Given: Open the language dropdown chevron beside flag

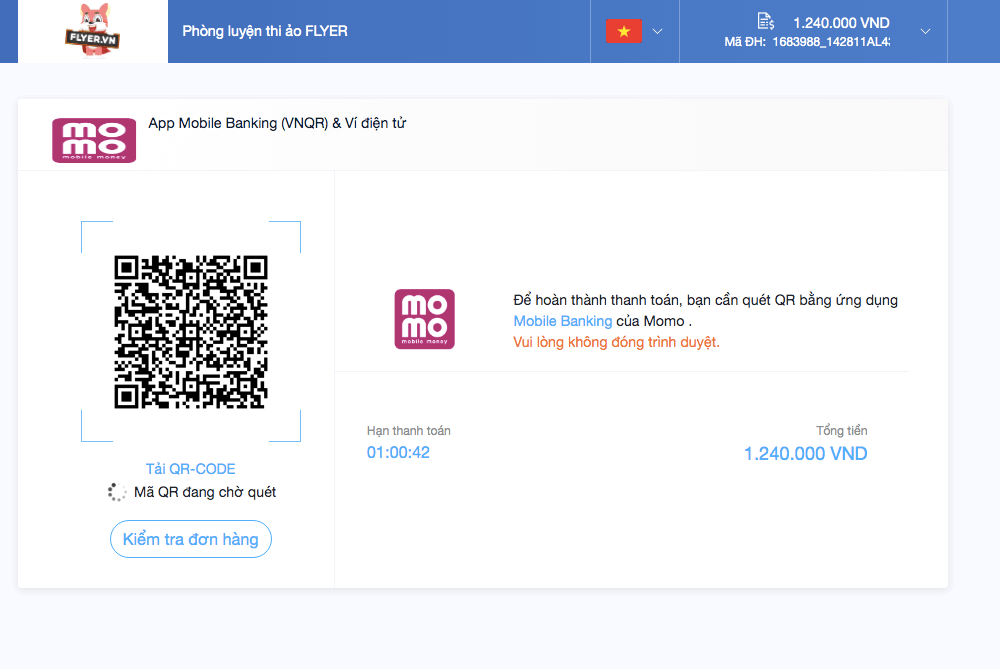Looking at the screenshot, I should (657, 31).
